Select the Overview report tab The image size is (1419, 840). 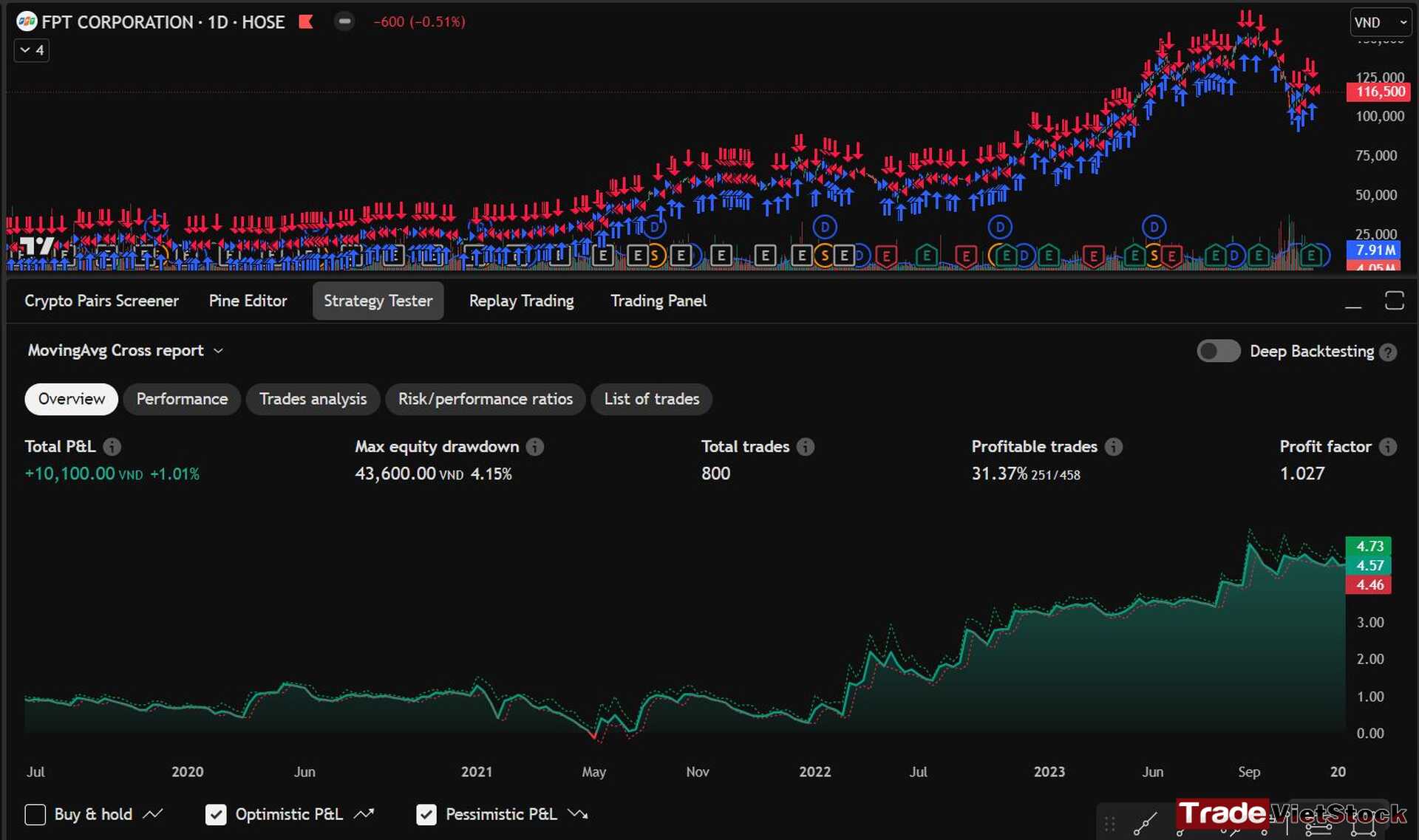click(71, 399)
